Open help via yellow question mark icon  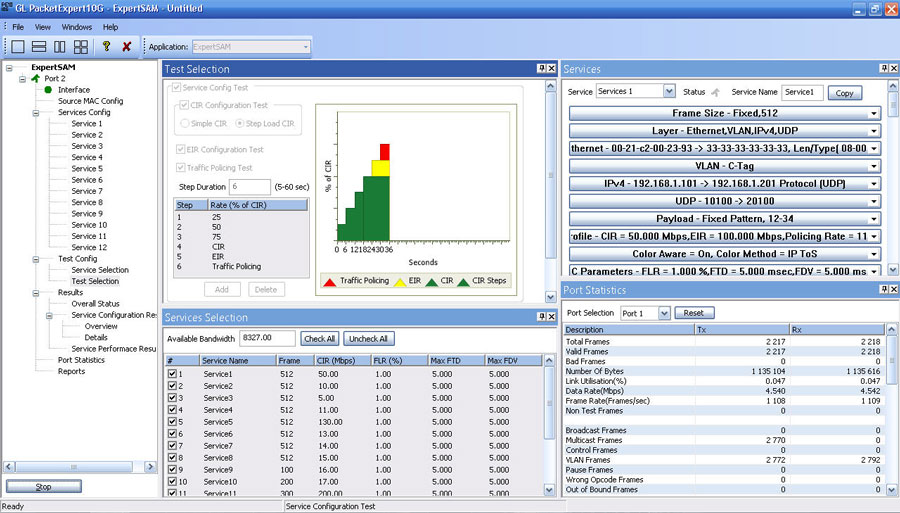[106, 46]
